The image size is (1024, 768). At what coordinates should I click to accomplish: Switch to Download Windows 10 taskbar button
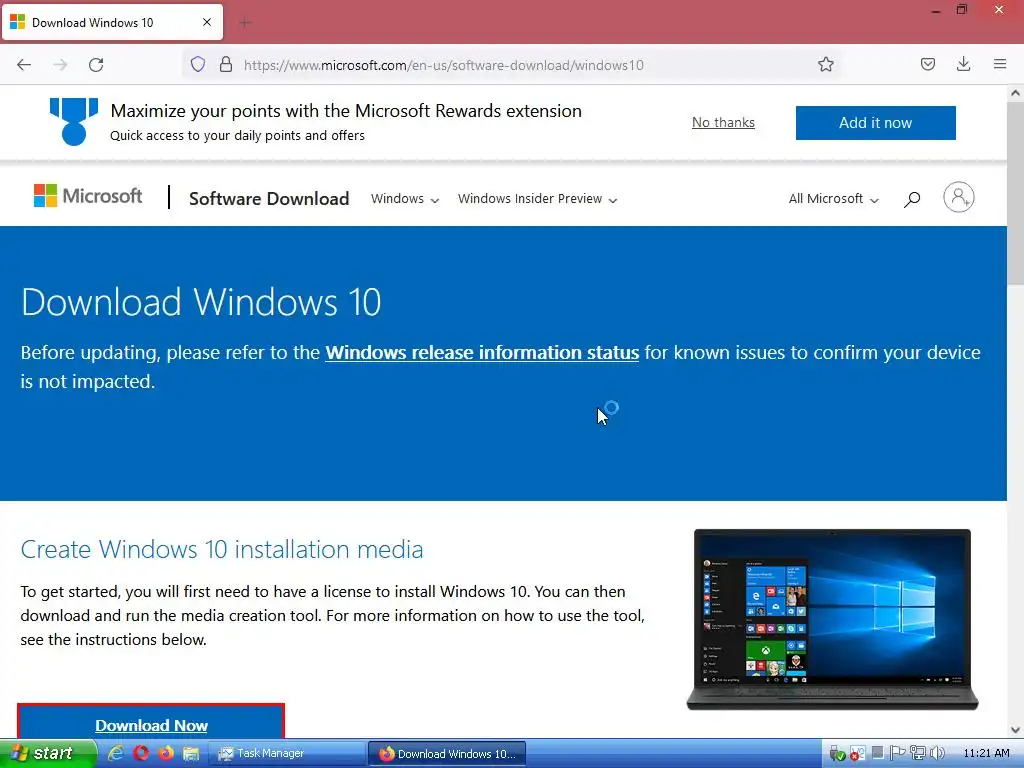point(447,754)
